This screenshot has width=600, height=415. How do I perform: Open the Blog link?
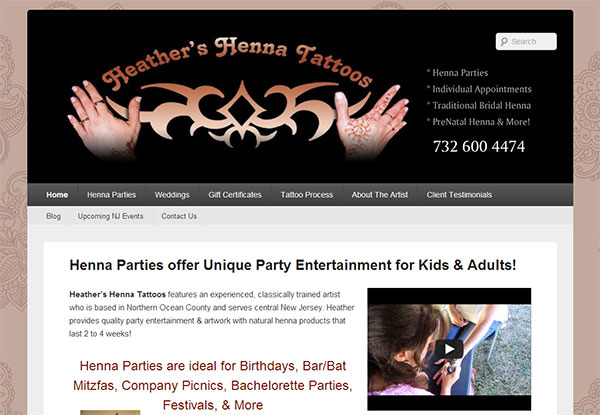coord(53,216)
